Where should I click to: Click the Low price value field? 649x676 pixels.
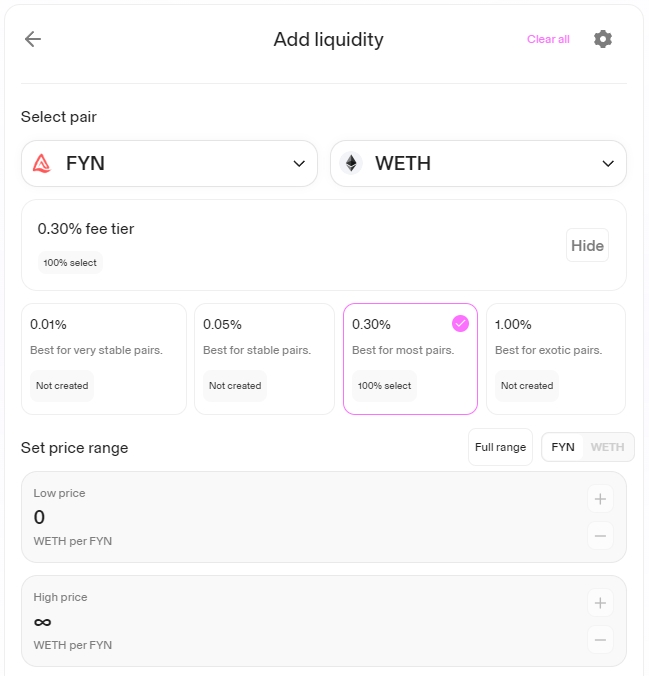pyautogui.click(x=200, y=517)
